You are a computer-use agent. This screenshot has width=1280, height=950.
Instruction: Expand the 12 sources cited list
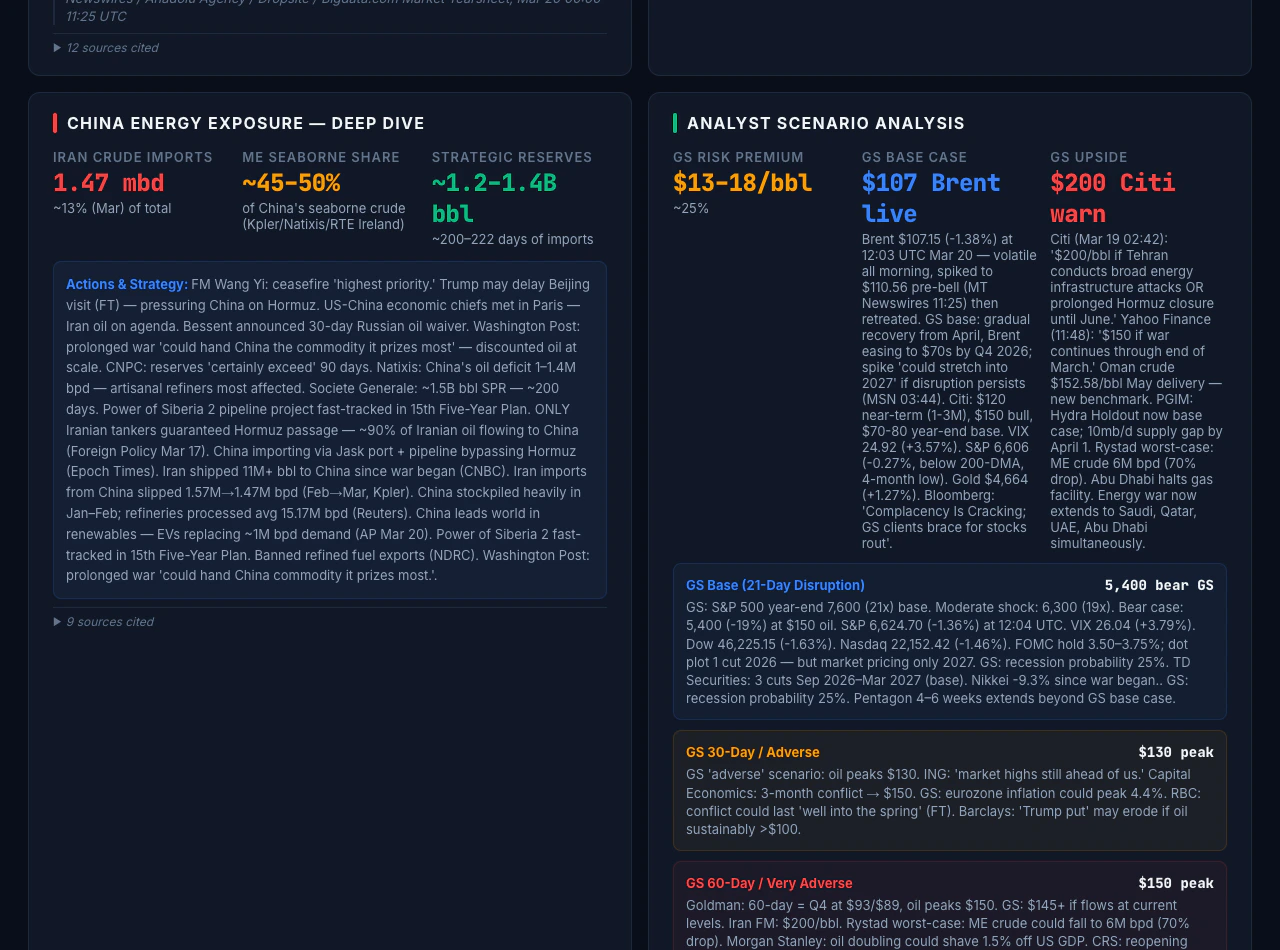(x=111, y=47)
